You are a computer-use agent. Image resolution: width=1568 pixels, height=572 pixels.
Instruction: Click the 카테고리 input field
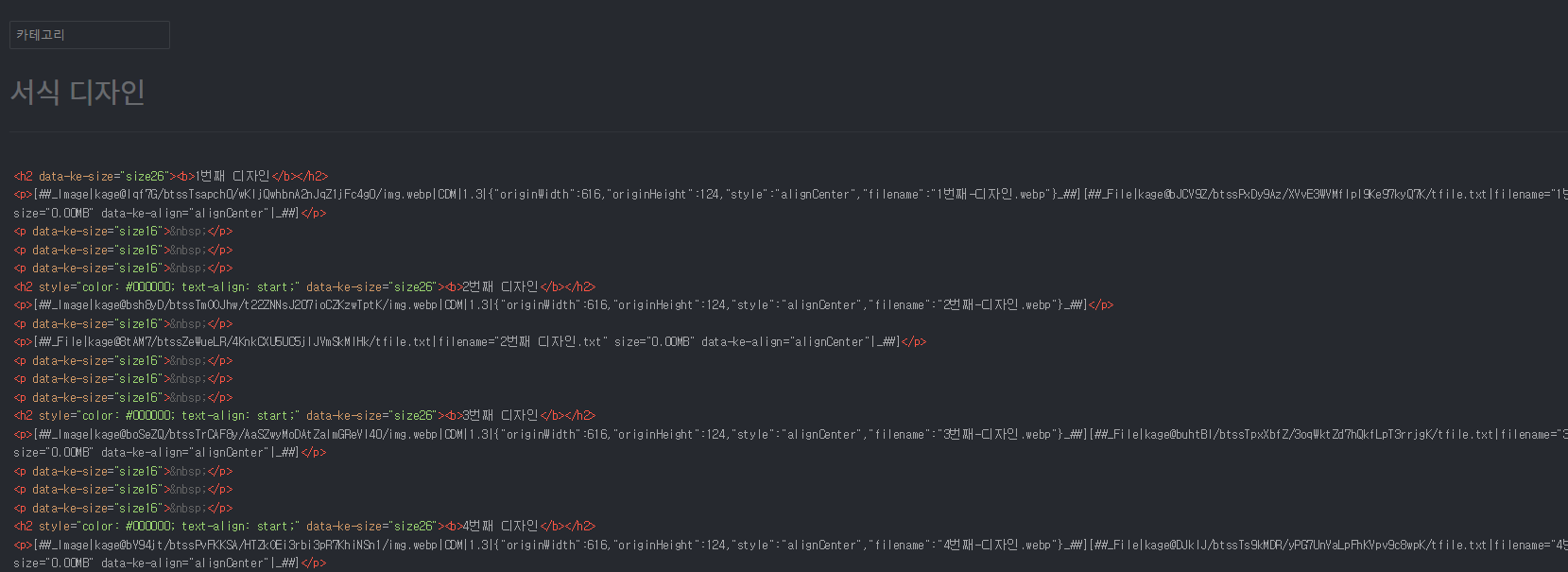coord(89,34)
